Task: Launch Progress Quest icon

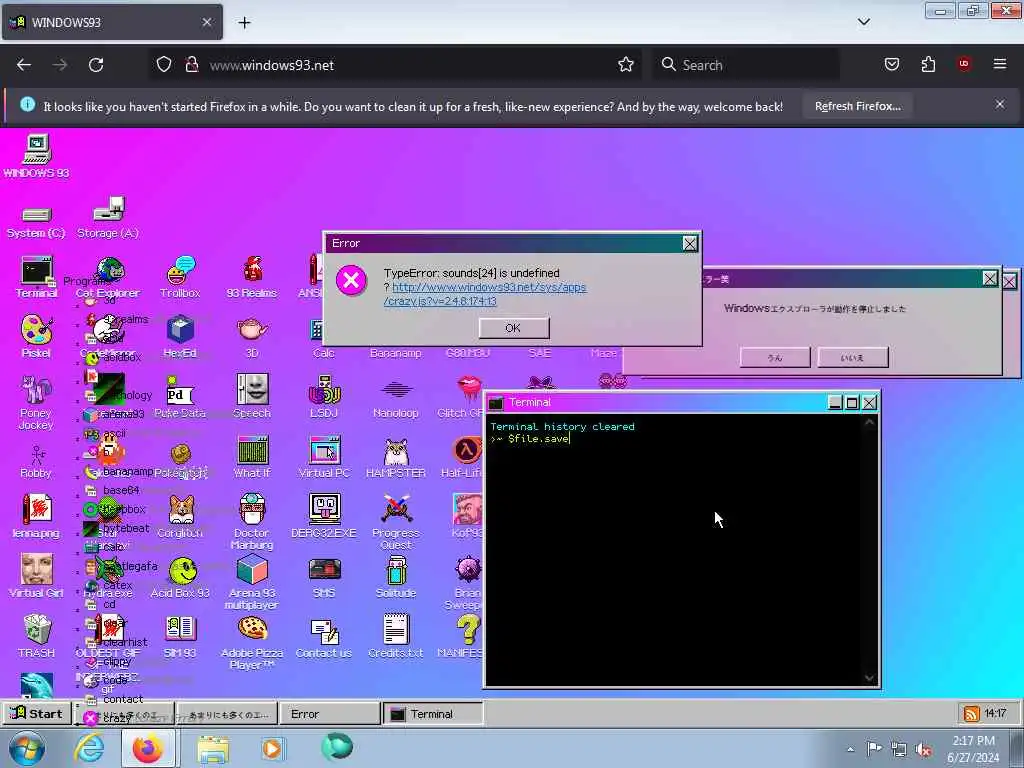Action: tap(396, 522)
